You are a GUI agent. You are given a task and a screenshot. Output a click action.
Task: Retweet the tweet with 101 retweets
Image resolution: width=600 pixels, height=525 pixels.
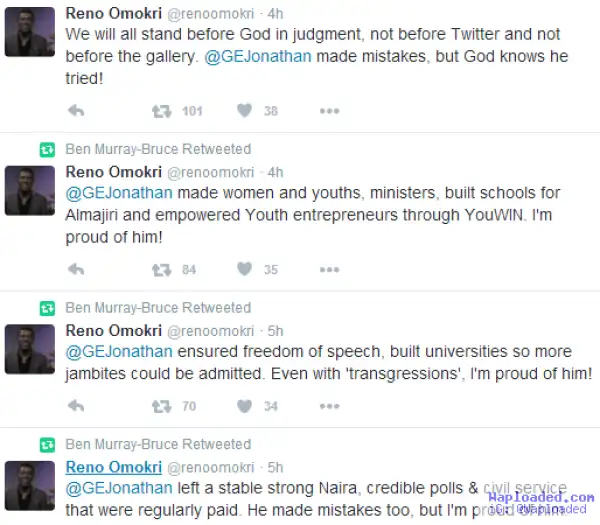coord(160,111)
